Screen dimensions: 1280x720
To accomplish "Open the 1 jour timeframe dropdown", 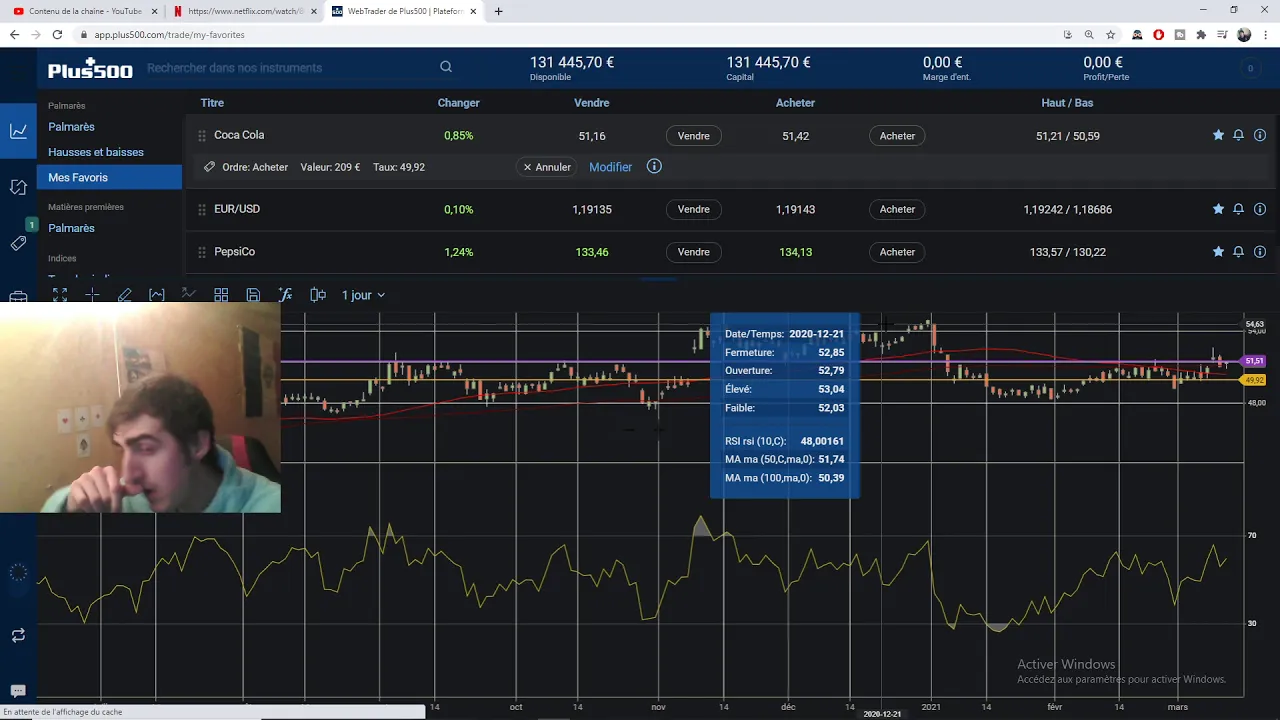I will pos(363,295).
